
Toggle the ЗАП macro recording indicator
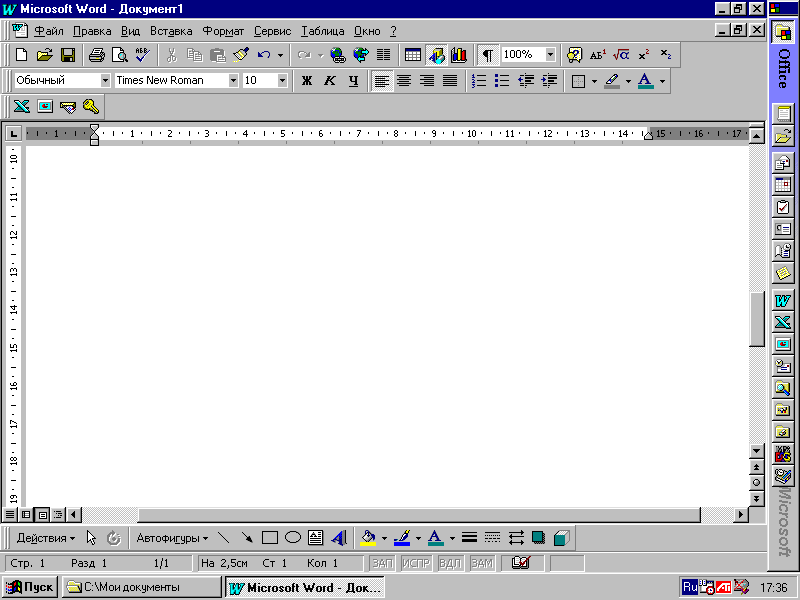point(382,563)
